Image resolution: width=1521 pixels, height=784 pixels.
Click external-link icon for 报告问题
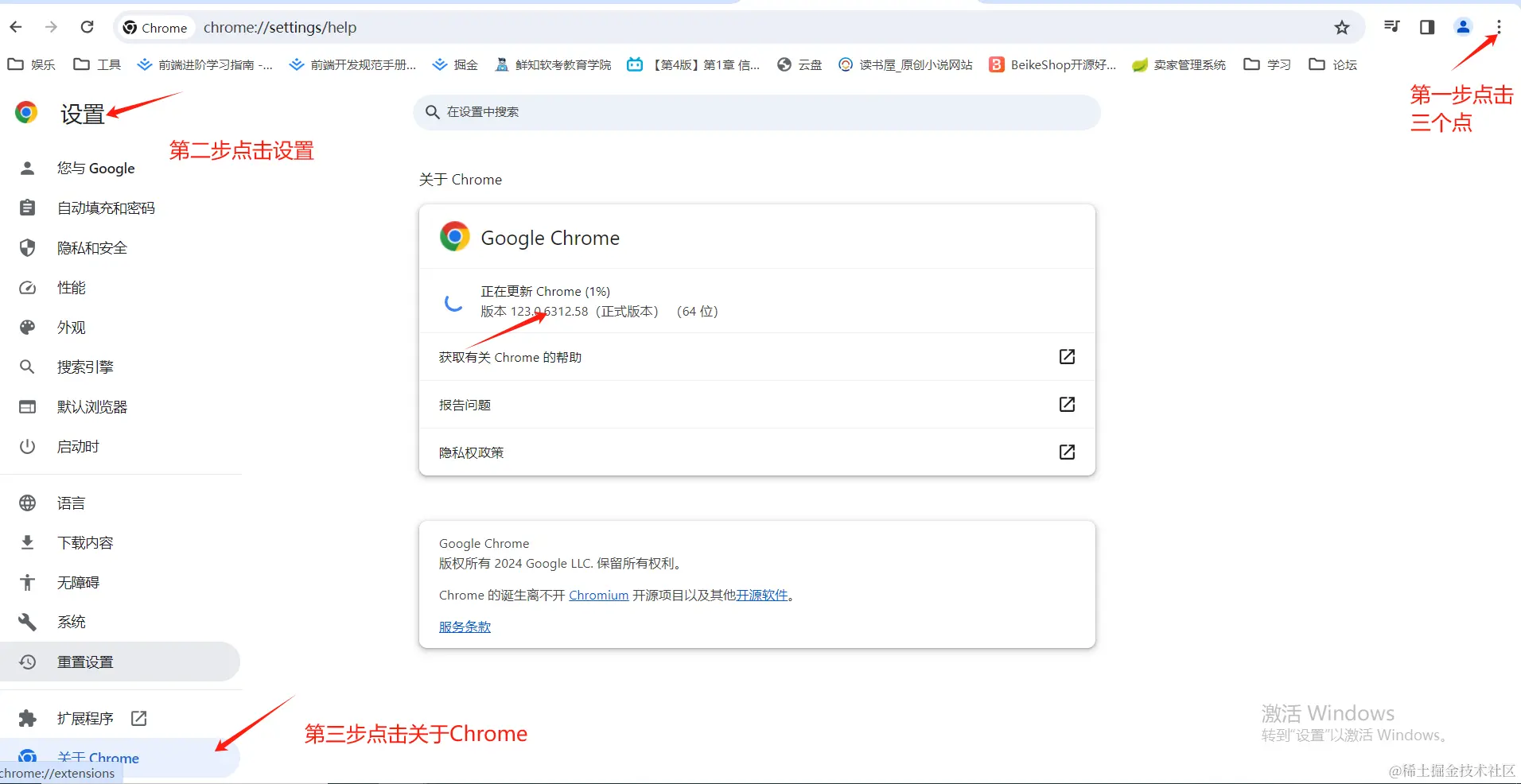tap(1067, 404)
